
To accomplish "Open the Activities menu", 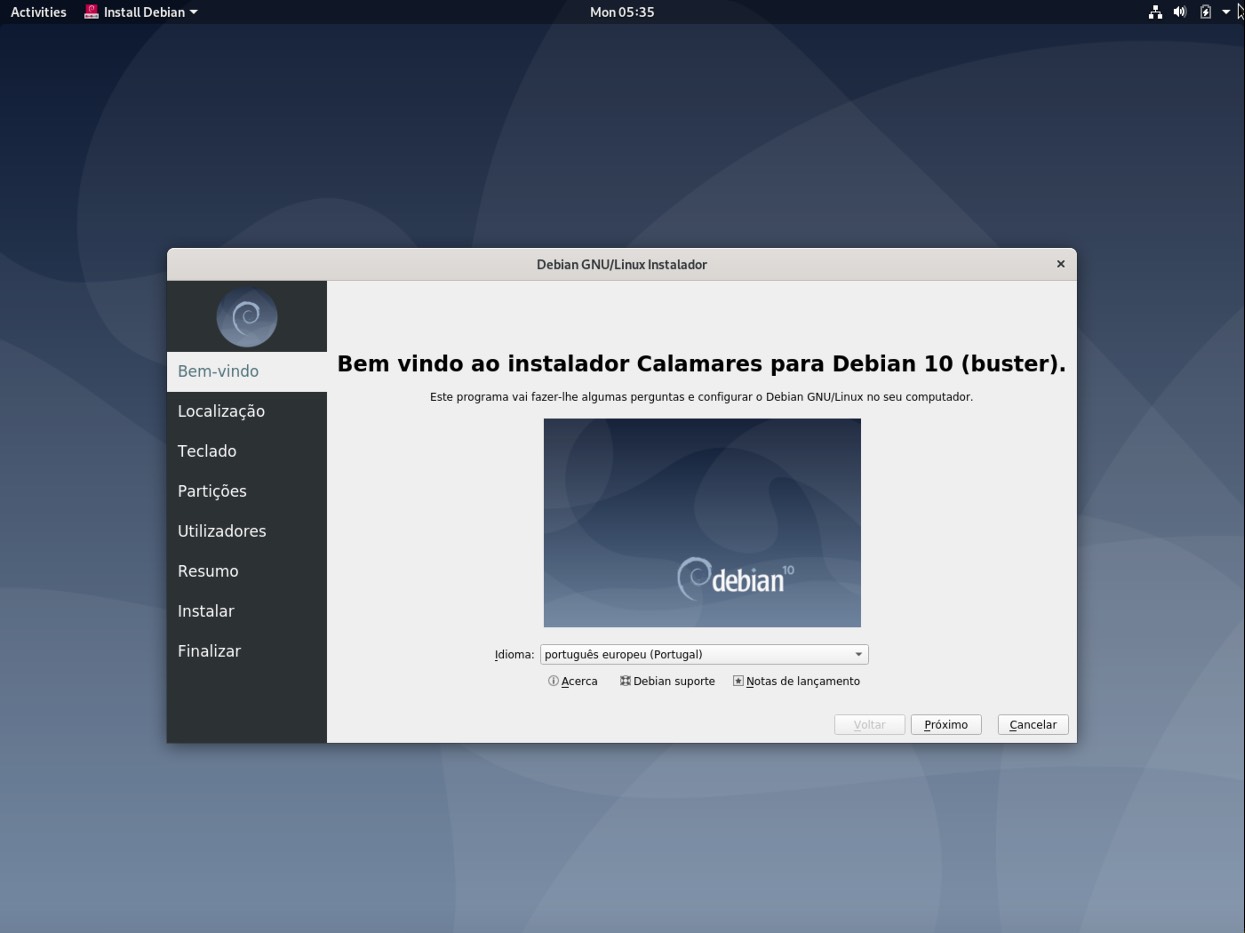I will pos(37,12).
